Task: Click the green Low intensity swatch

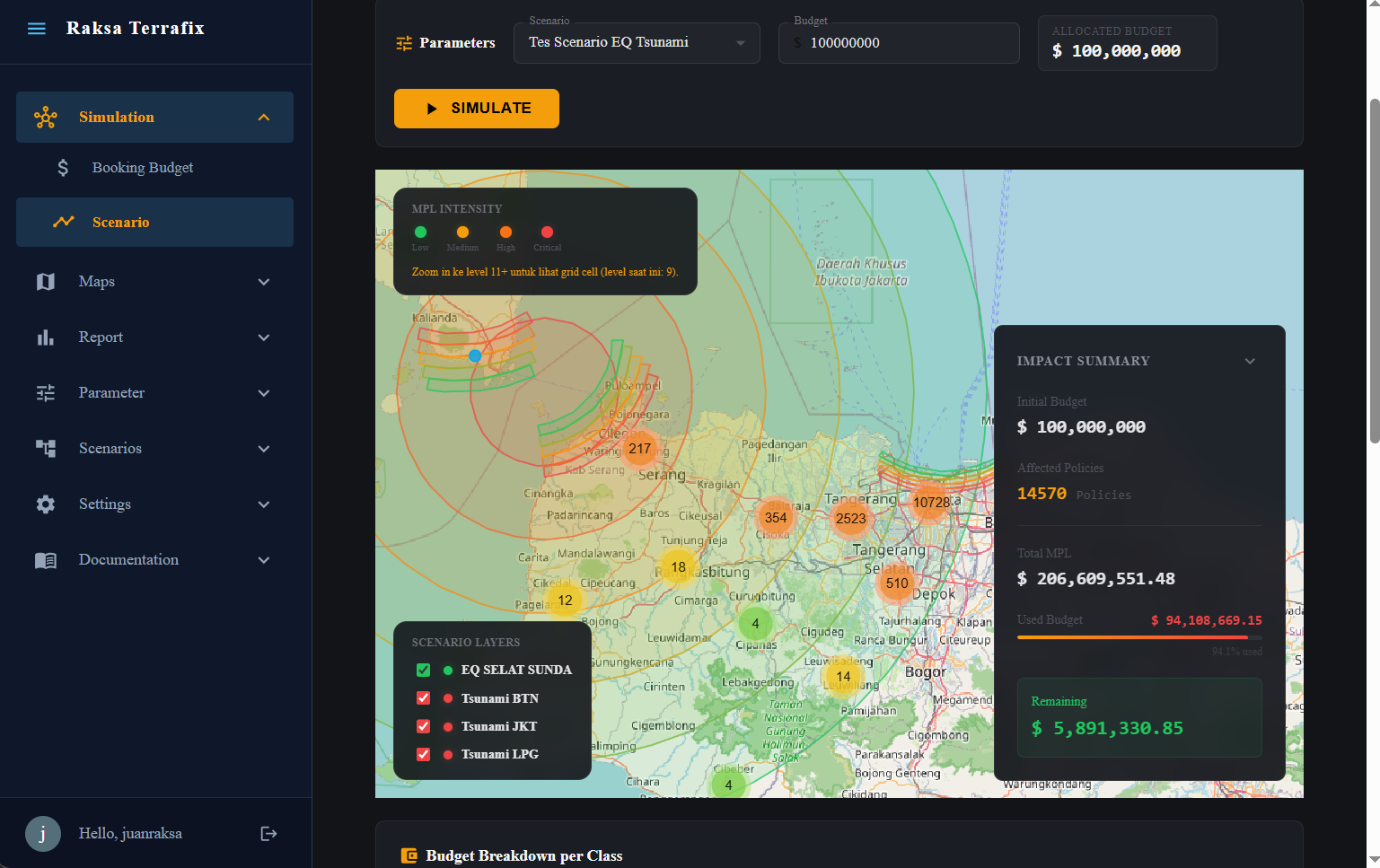Action: (x=420, y=232)
